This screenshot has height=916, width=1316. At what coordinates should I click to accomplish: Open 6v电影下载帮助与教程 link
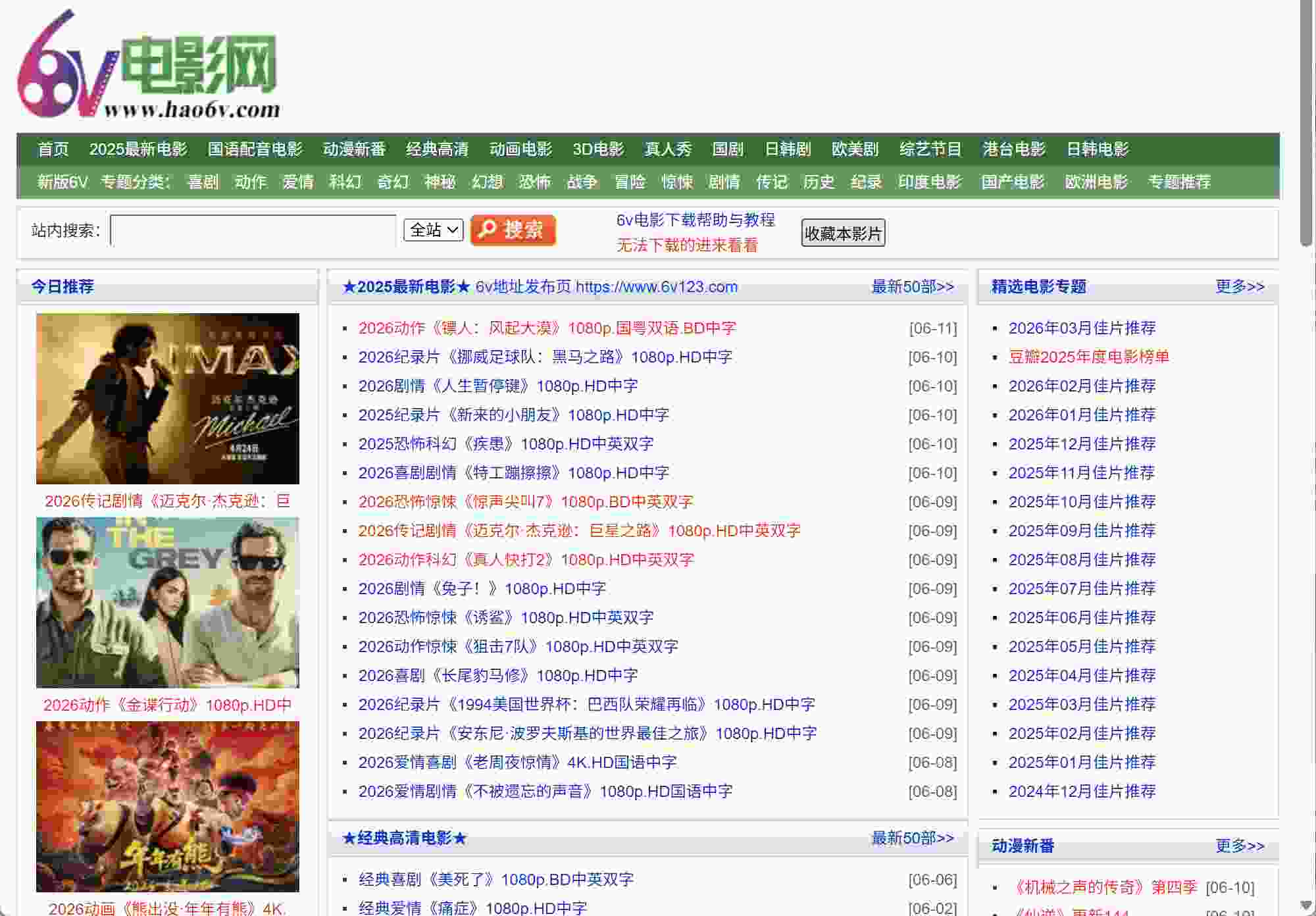coord(696,220)
